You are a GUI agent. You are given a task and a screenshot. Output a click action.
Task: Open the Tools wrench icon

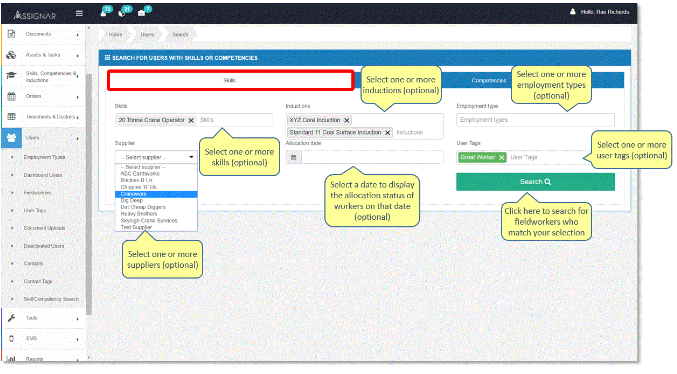click(12, 318)
